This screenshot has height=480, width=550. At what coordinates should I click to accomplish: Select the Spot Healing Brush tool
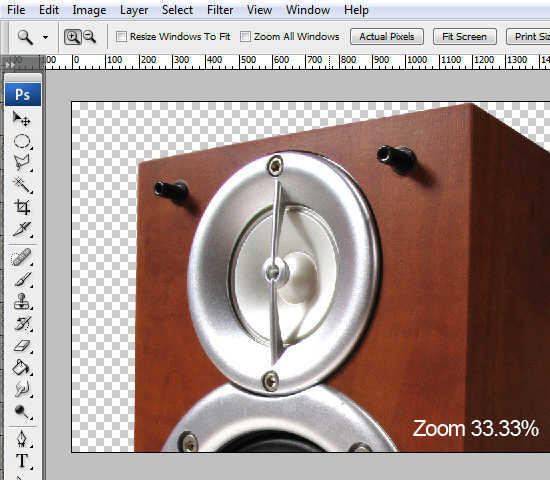click(22, 258)
